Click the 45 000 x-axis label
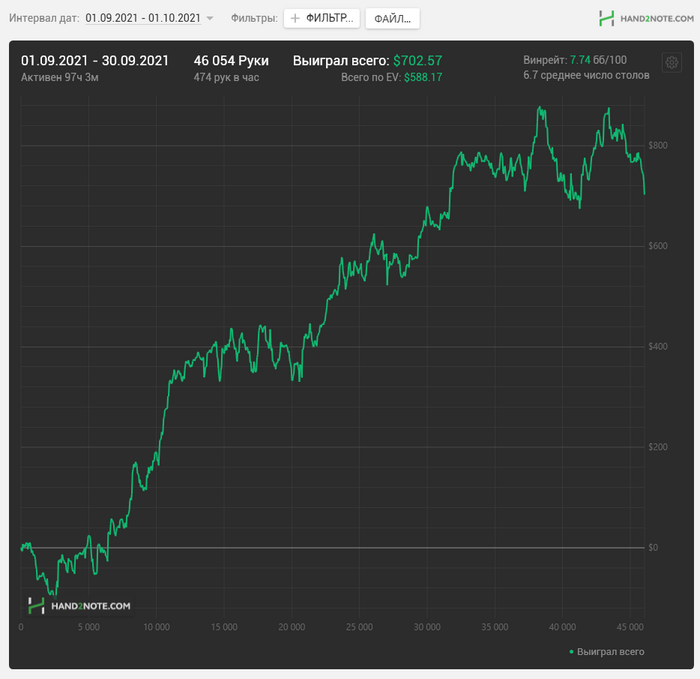The width and height of the screenshot is (700, 679). click(629, 627)
